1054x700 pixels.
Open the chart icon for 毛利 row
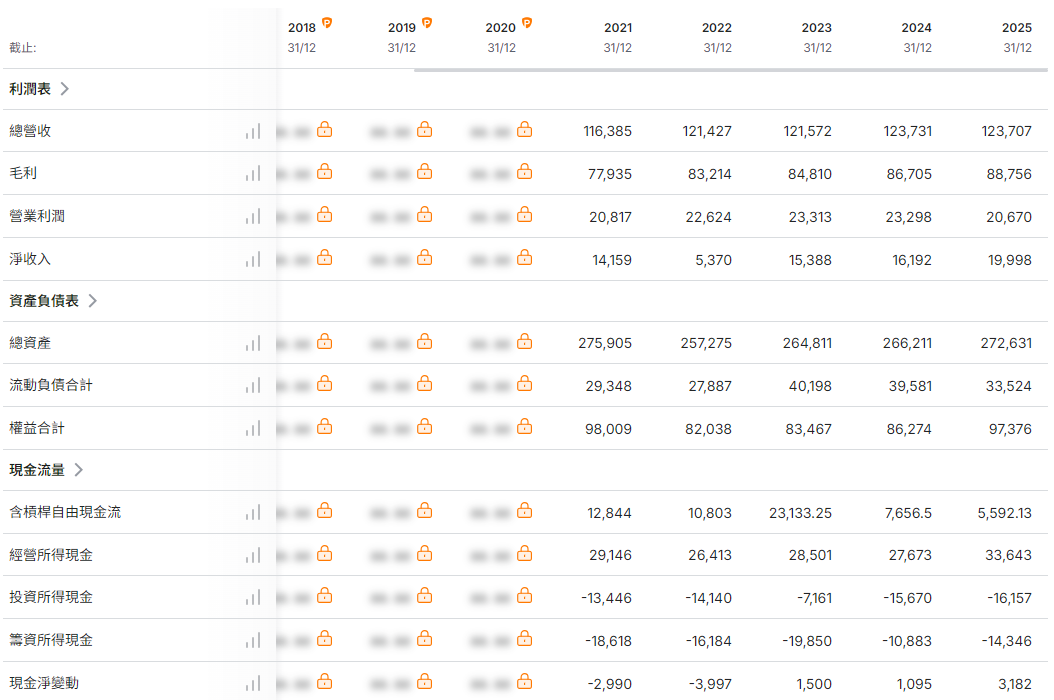click(253, 174)
